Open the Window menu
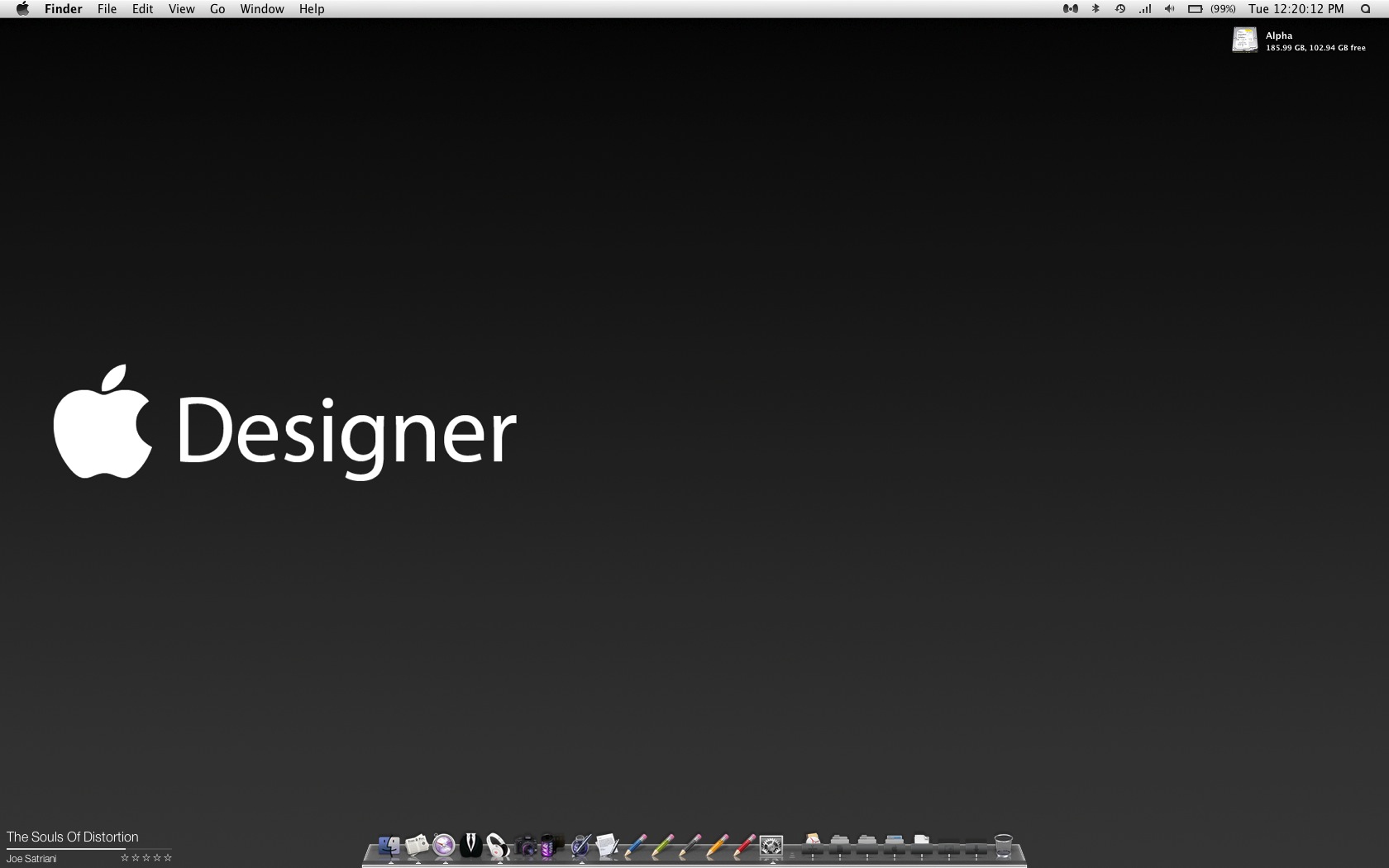 point(262,9)
